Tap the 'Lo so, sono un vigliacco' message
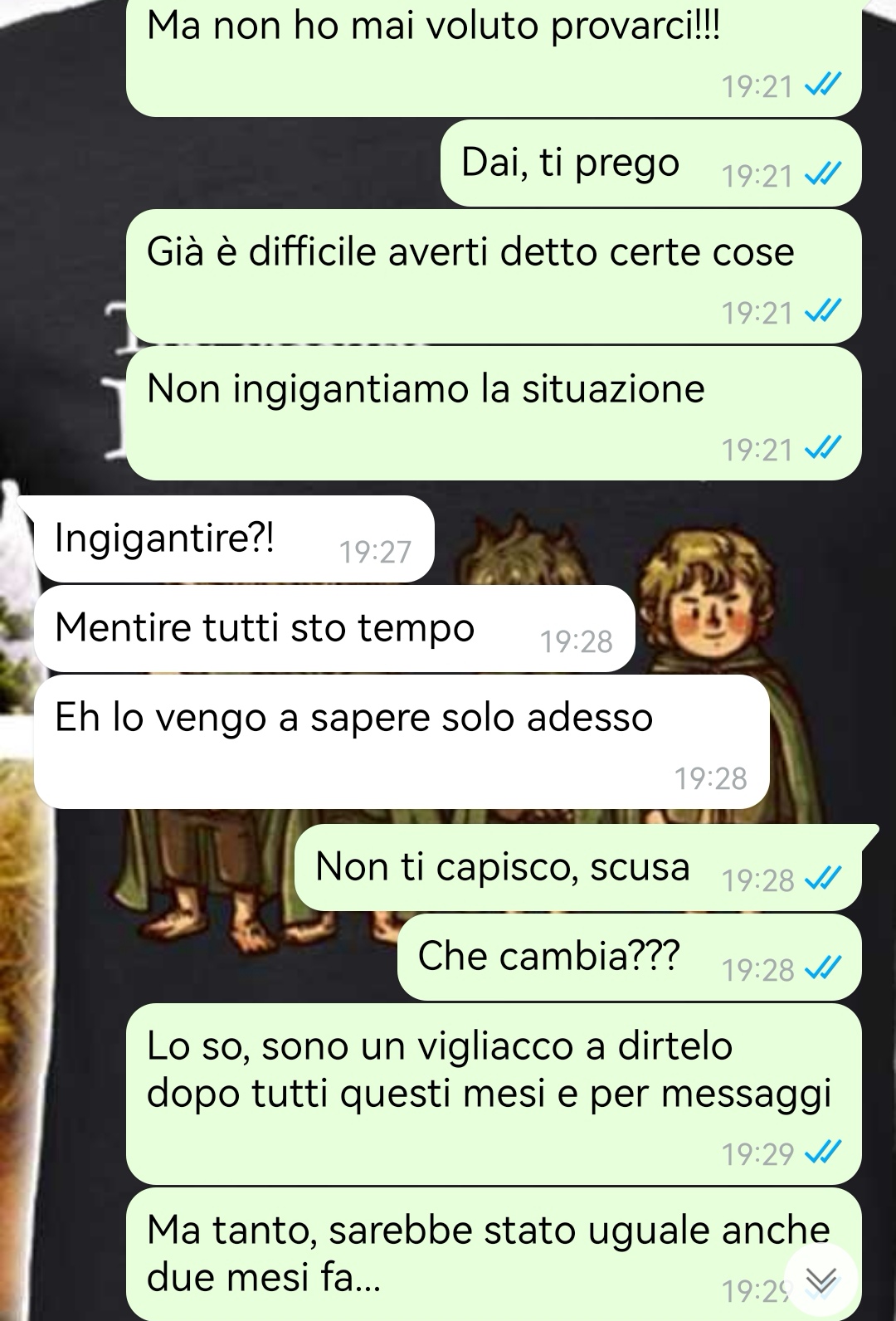The width and height of the screenshot is (896, 1321). click(494, 1093)
